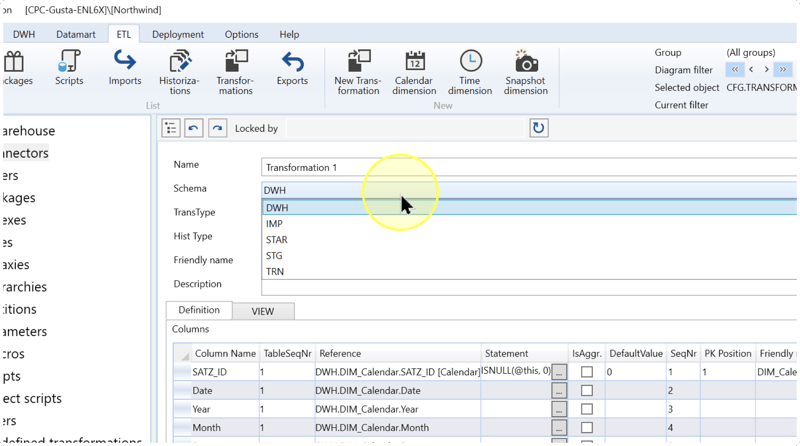Open the Help ribbon tab
The width and height of the screenshot is (800, 446).
click(x=289, y=34)
